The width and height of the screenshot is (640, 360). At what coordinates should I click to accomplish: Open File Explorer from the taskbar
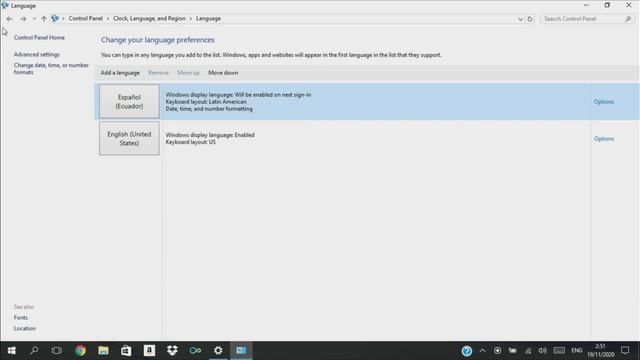pos(103,351)
